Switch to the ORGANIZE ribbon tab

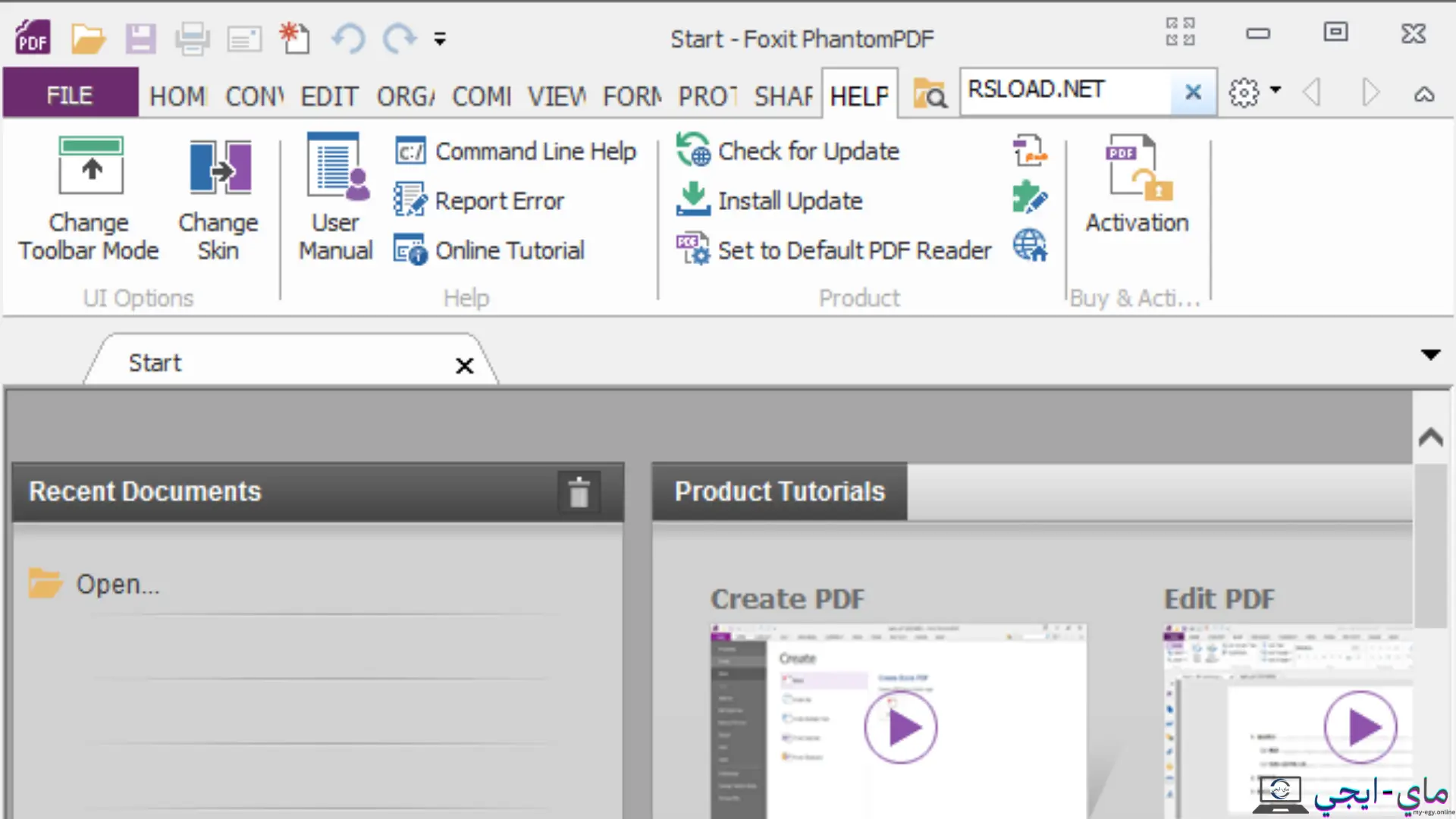pos(406,96)
